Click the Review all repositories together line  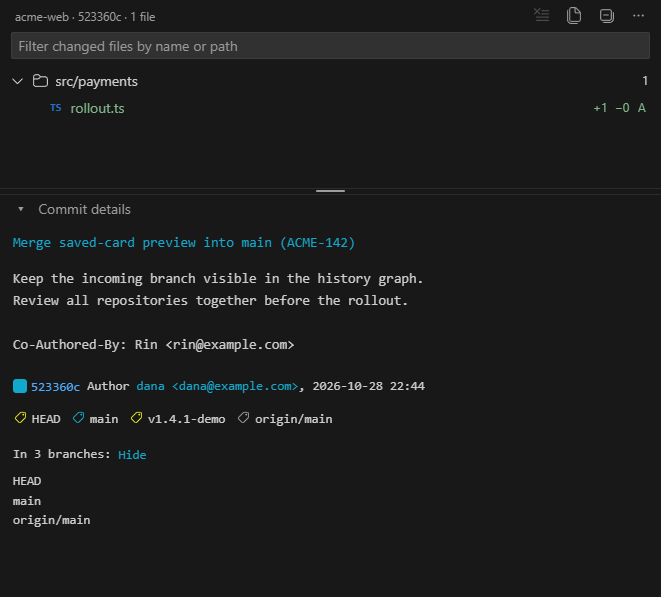[x=210, y=301]
